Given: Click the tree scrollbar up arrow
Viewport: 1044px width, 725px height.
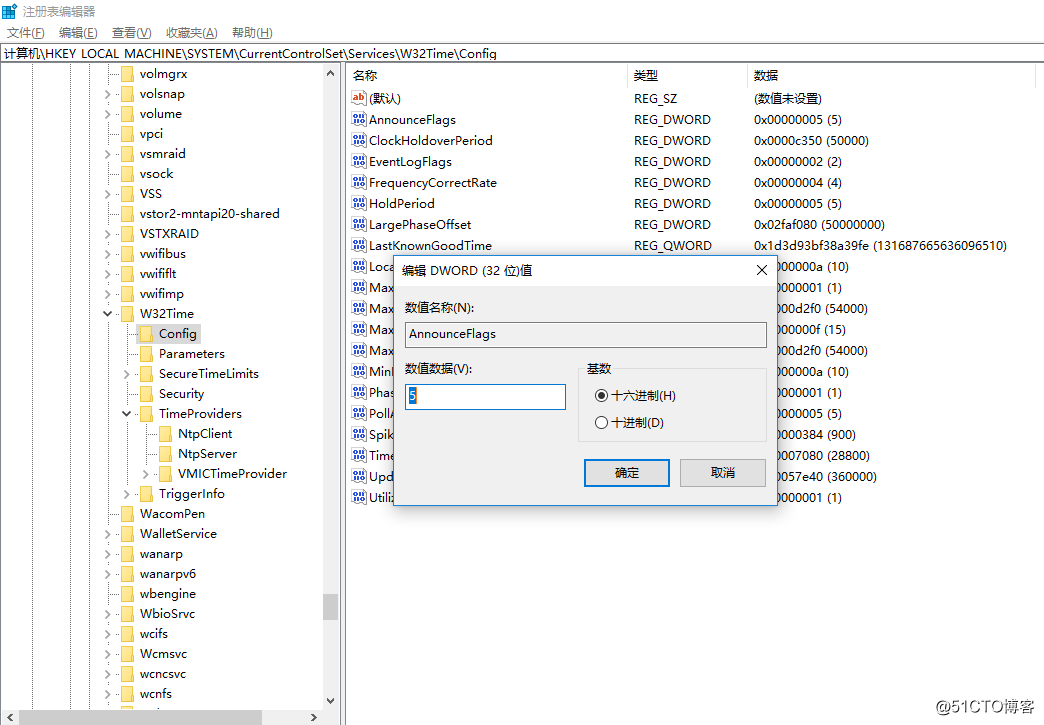Looking at the screenshot, I should [x=330, y=74].
